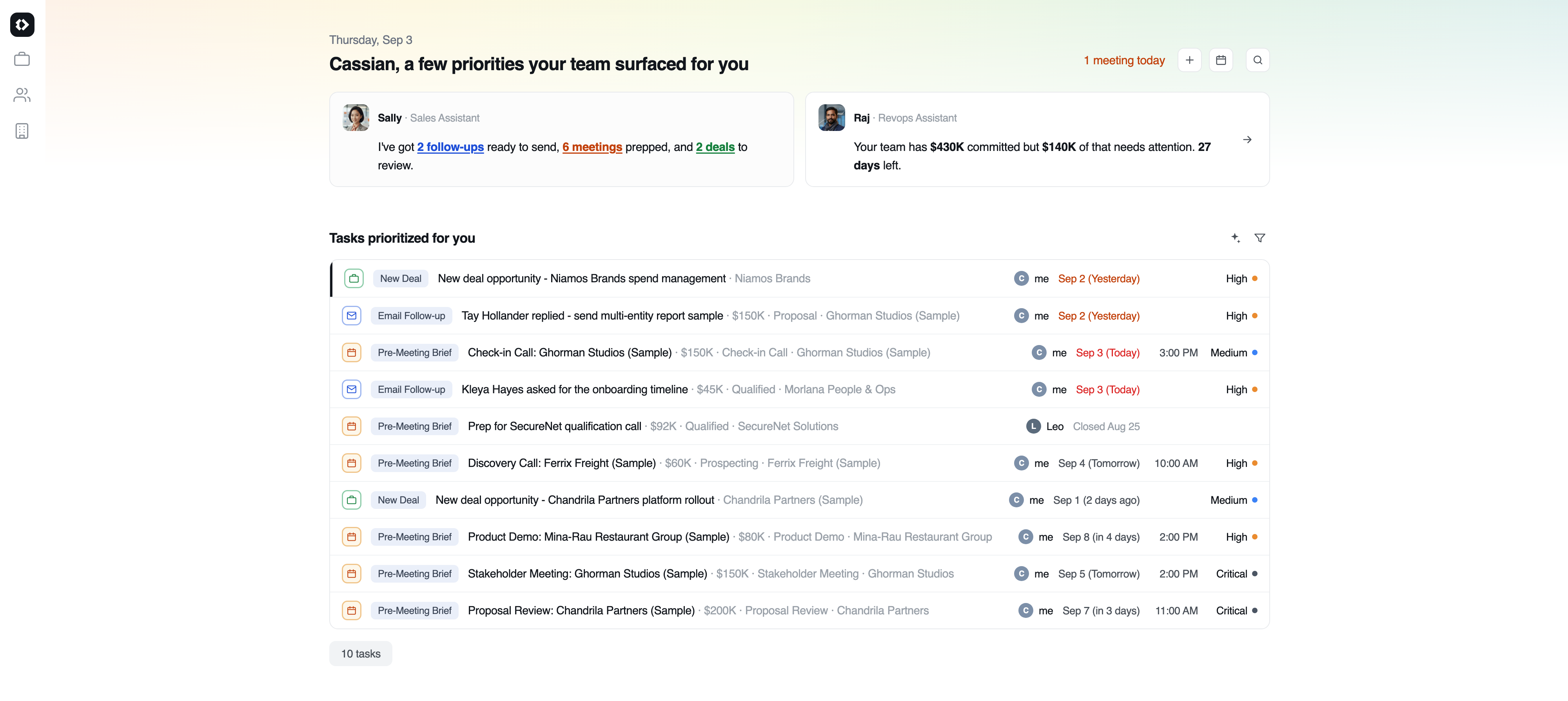
Task: Open the 2 deals link
Action: tap(715, 147)
